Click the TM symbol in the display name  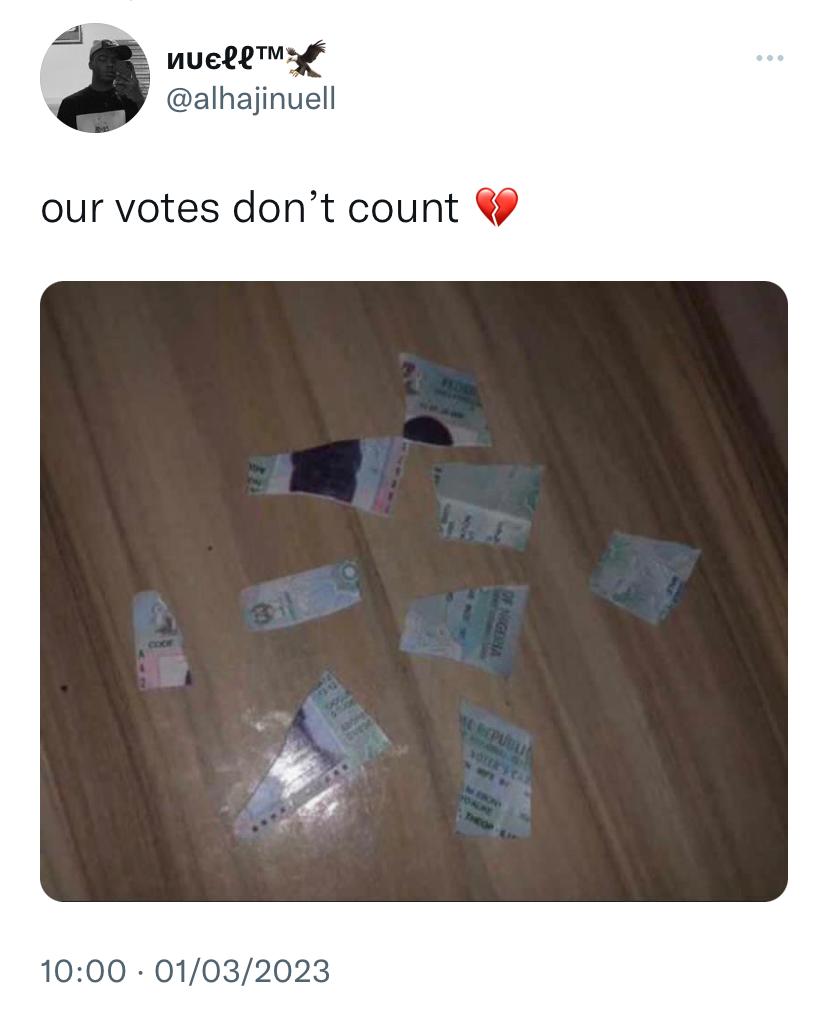269,52
